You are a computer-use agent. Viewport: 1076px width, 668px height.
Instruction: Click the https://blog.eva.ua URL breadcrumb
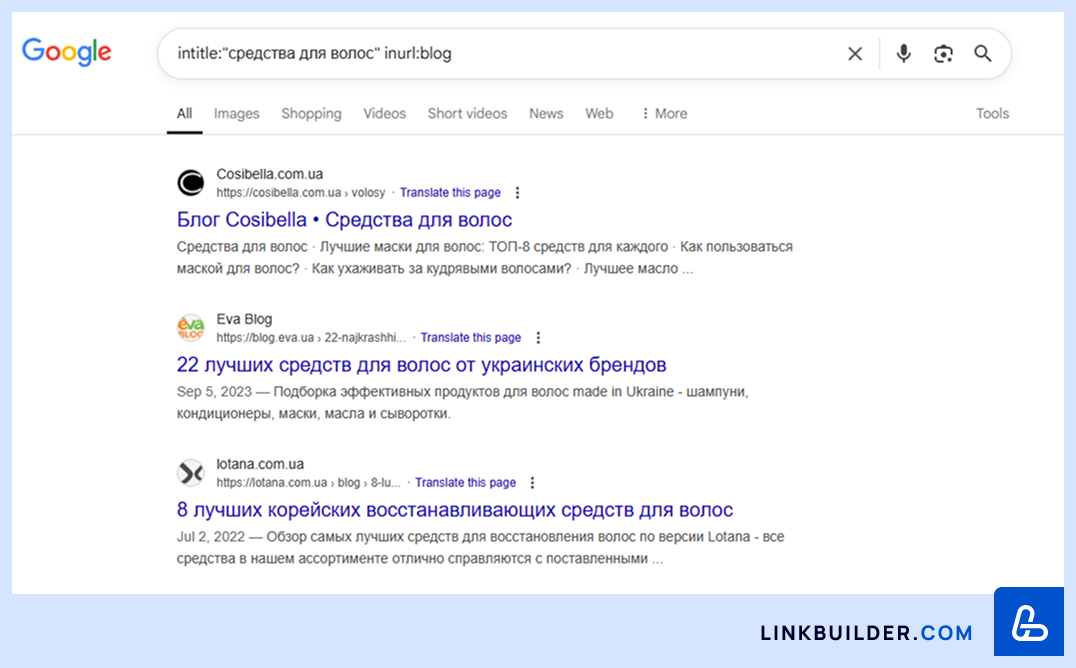312,338
